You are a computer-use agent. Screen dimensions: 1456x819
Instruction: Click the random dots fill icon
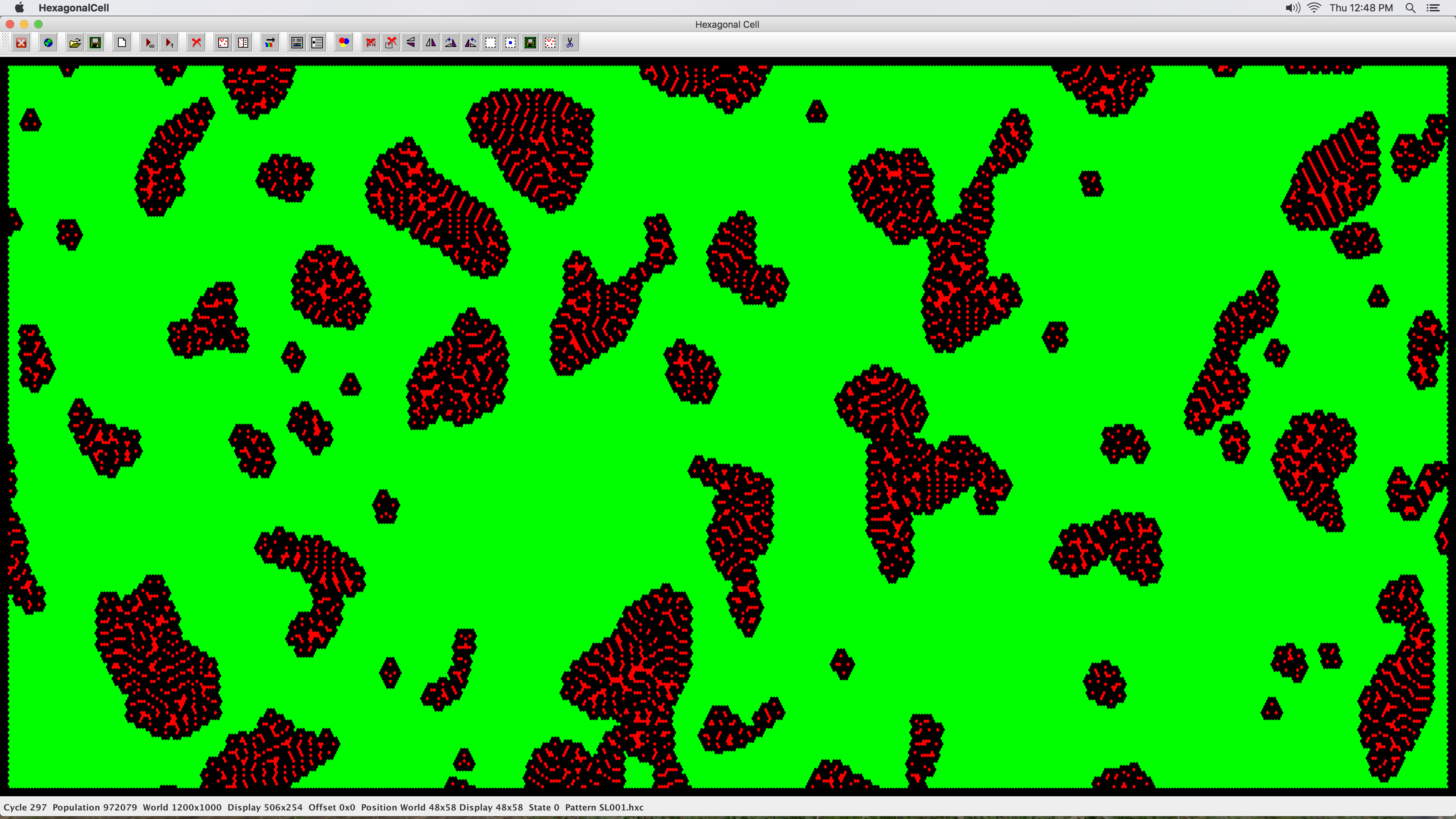(x=223, y=43)
